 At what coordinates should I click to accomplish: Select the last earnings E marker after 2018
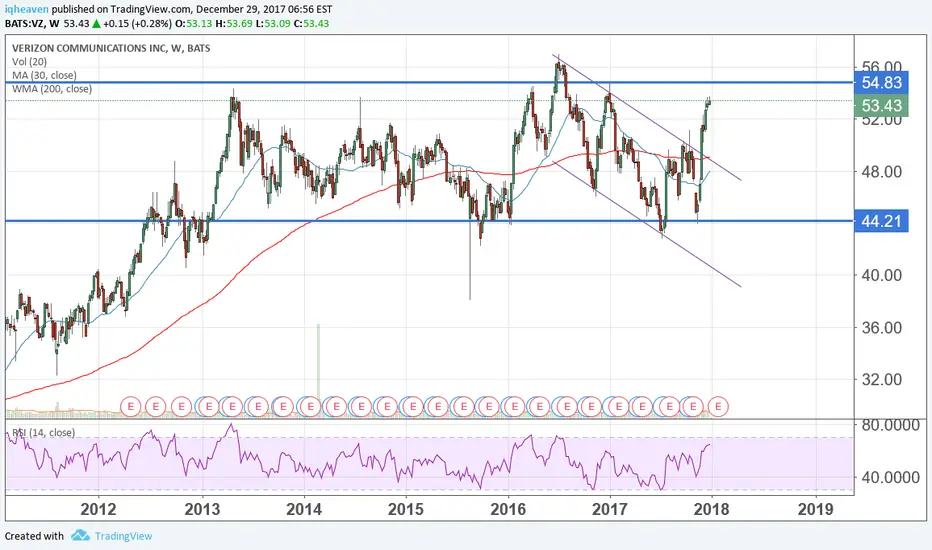[x=719, y=407]
